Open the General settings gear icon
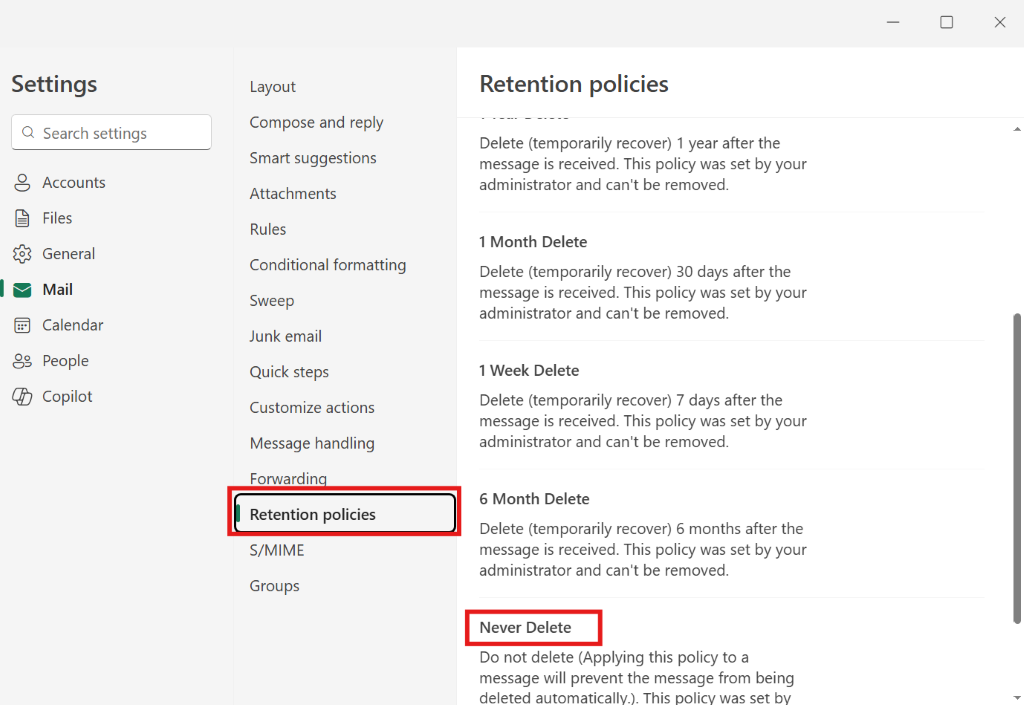 click(x=22, y=253)
